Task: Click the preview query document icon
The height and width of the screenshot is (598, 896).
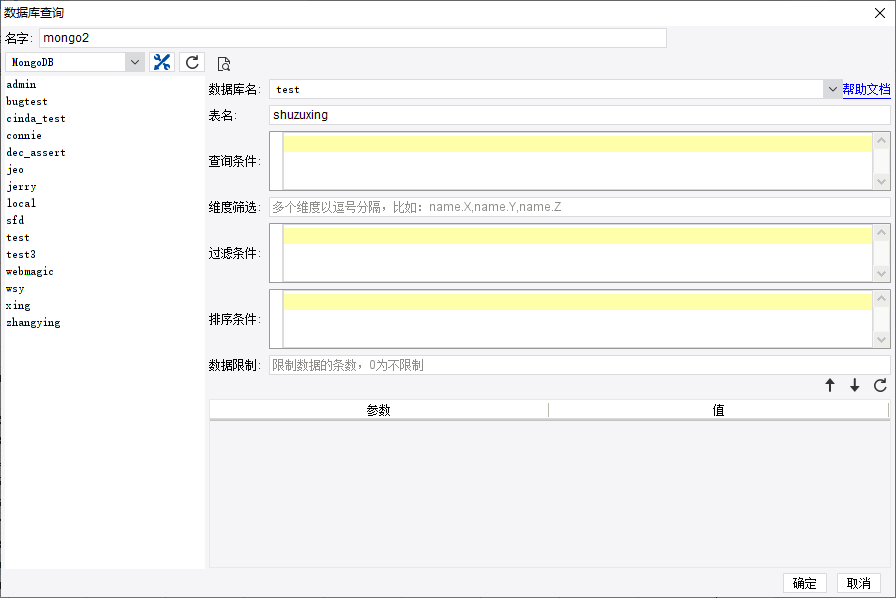Action: (224, 64)
